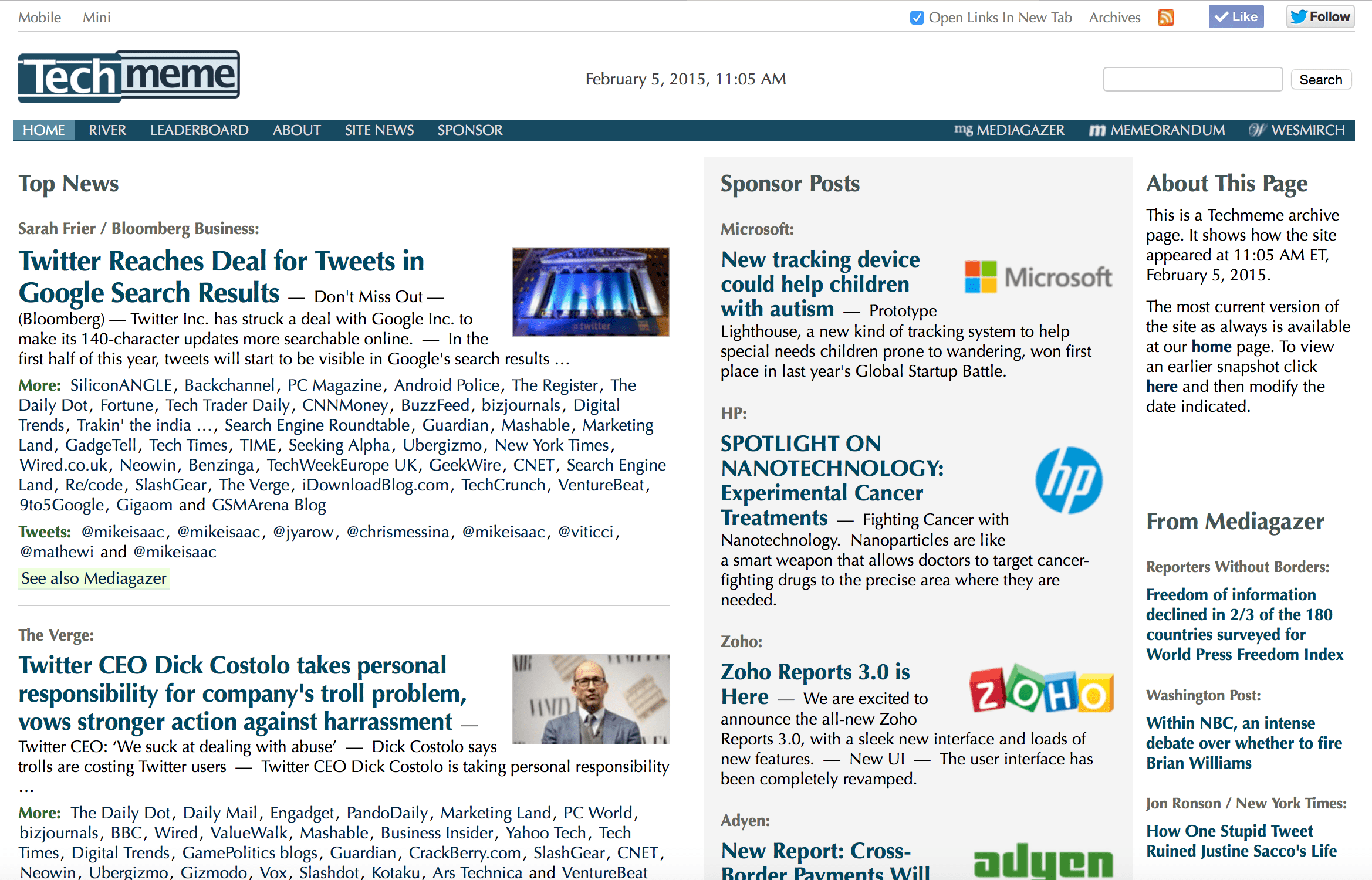The image size is (1372, 880).
Task: Click the Microsoft sponsor logo
Action: [x=1038, y=277]
